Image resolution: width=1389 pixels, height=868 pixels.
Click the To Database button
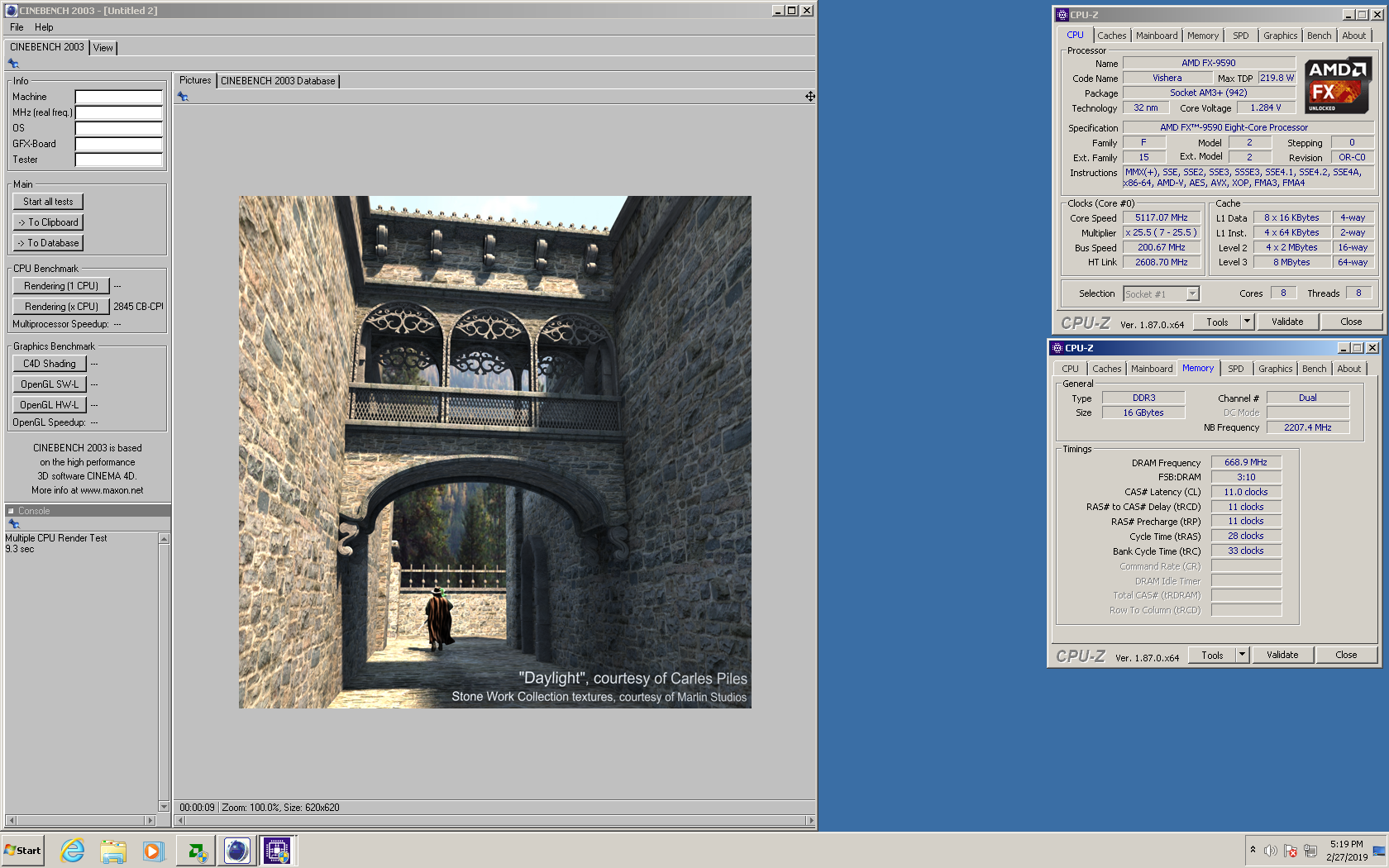point(48,243)
